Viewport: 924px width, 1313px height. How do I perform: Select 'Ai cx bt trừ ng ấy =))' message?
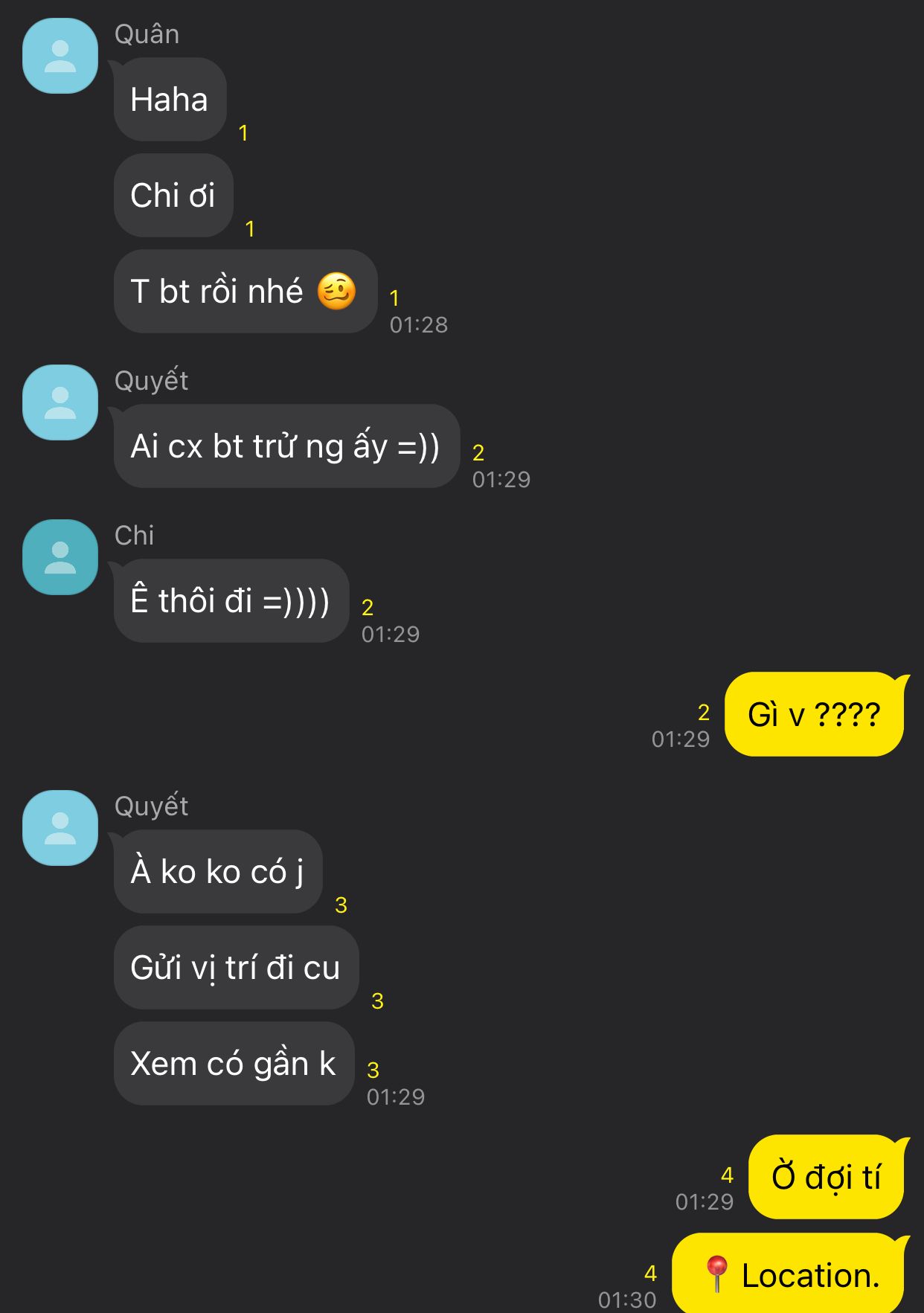(286, 446)
